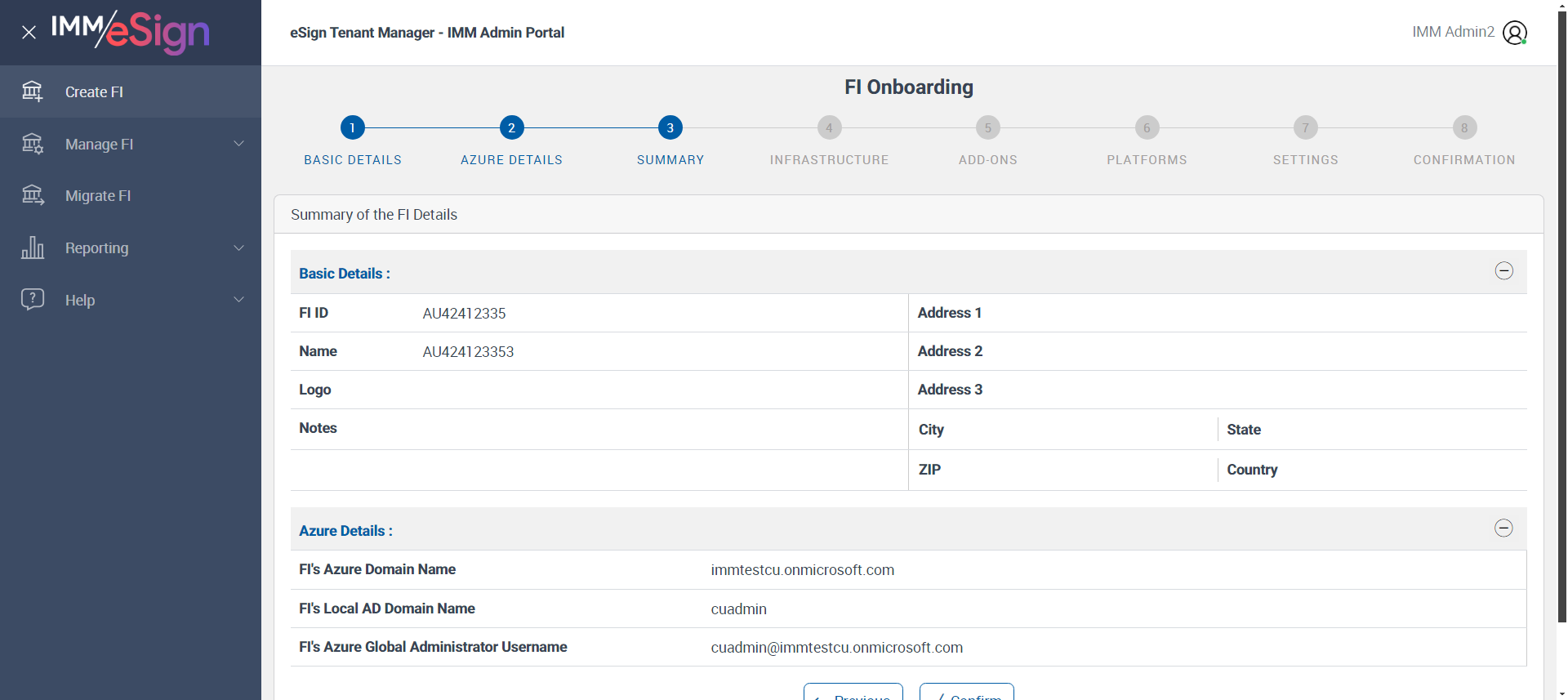Go to step 2 circle Azure Details
Screen dimensions: 1568x700
click(x=511, y=127)
